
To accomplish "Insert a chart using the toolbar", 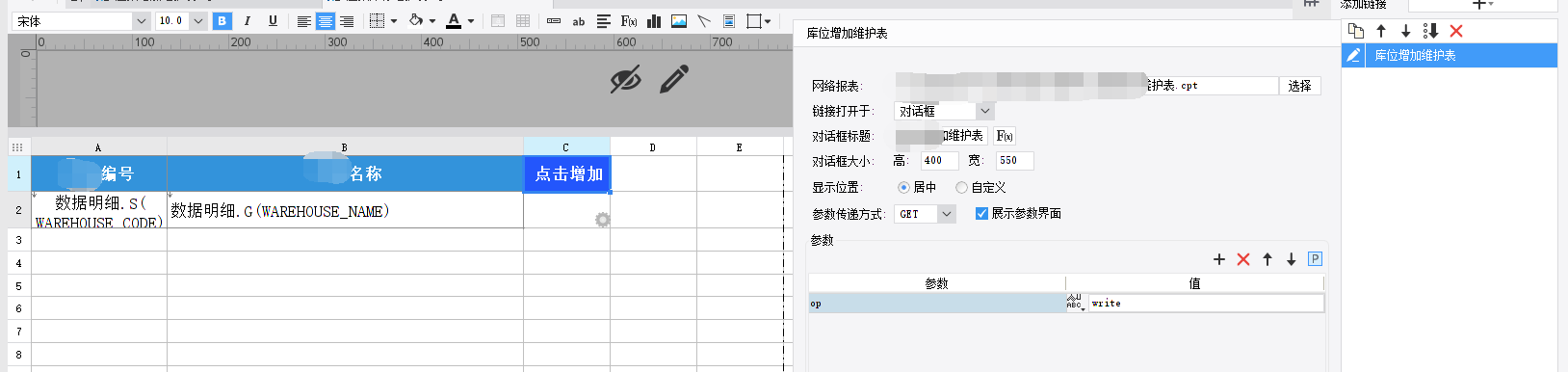I will pos(654,20).
